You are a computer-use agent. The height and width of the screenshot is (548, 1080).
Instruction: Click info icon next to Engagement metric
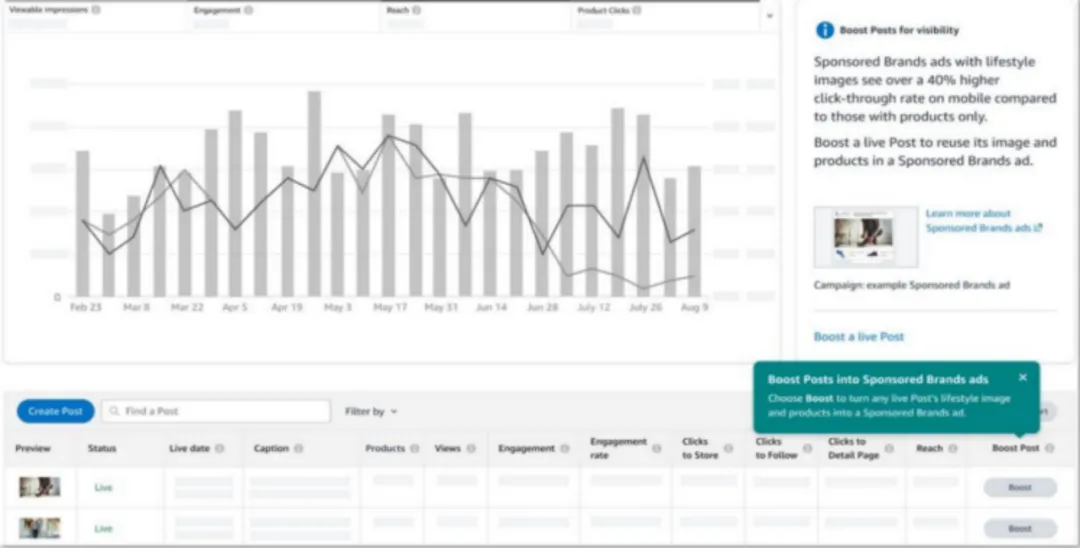(249, 10)
